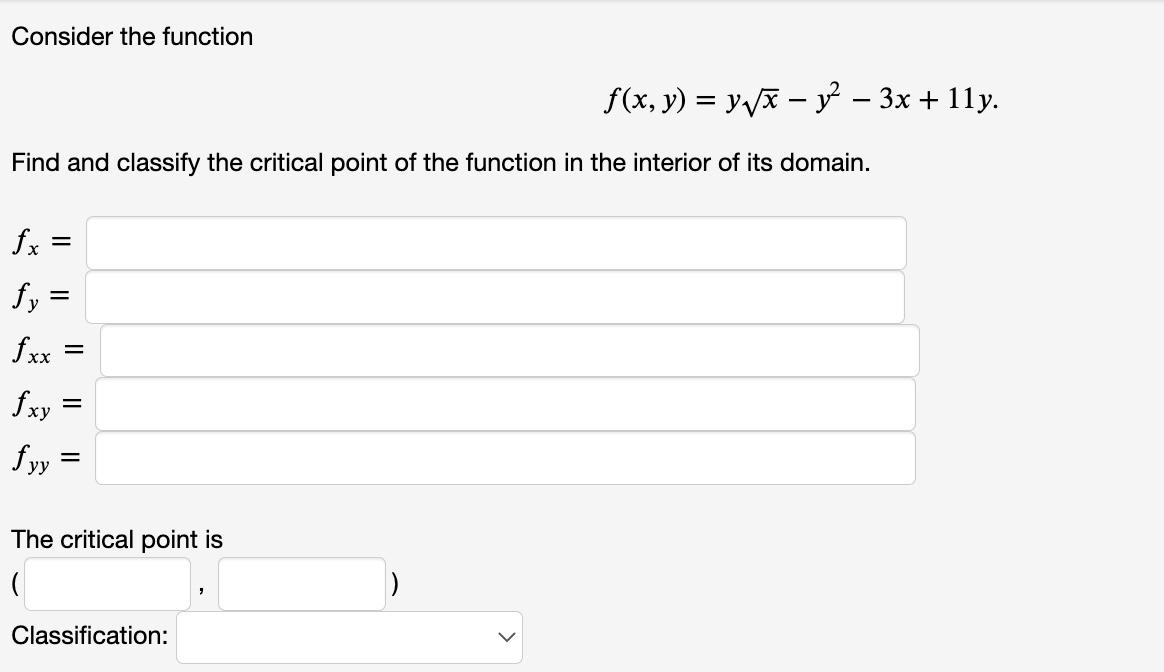
Task: Click the f_xy equals label
Action: coord(46,405)
